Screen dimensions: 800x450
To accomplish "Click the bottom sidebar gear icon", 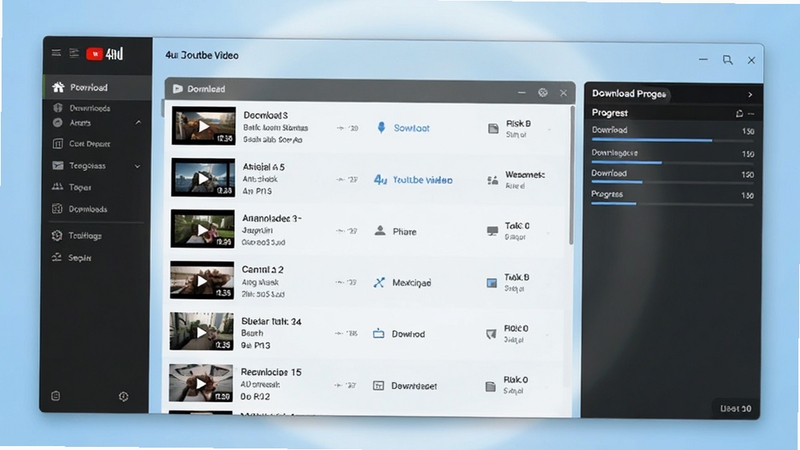I will click(123, 396).
